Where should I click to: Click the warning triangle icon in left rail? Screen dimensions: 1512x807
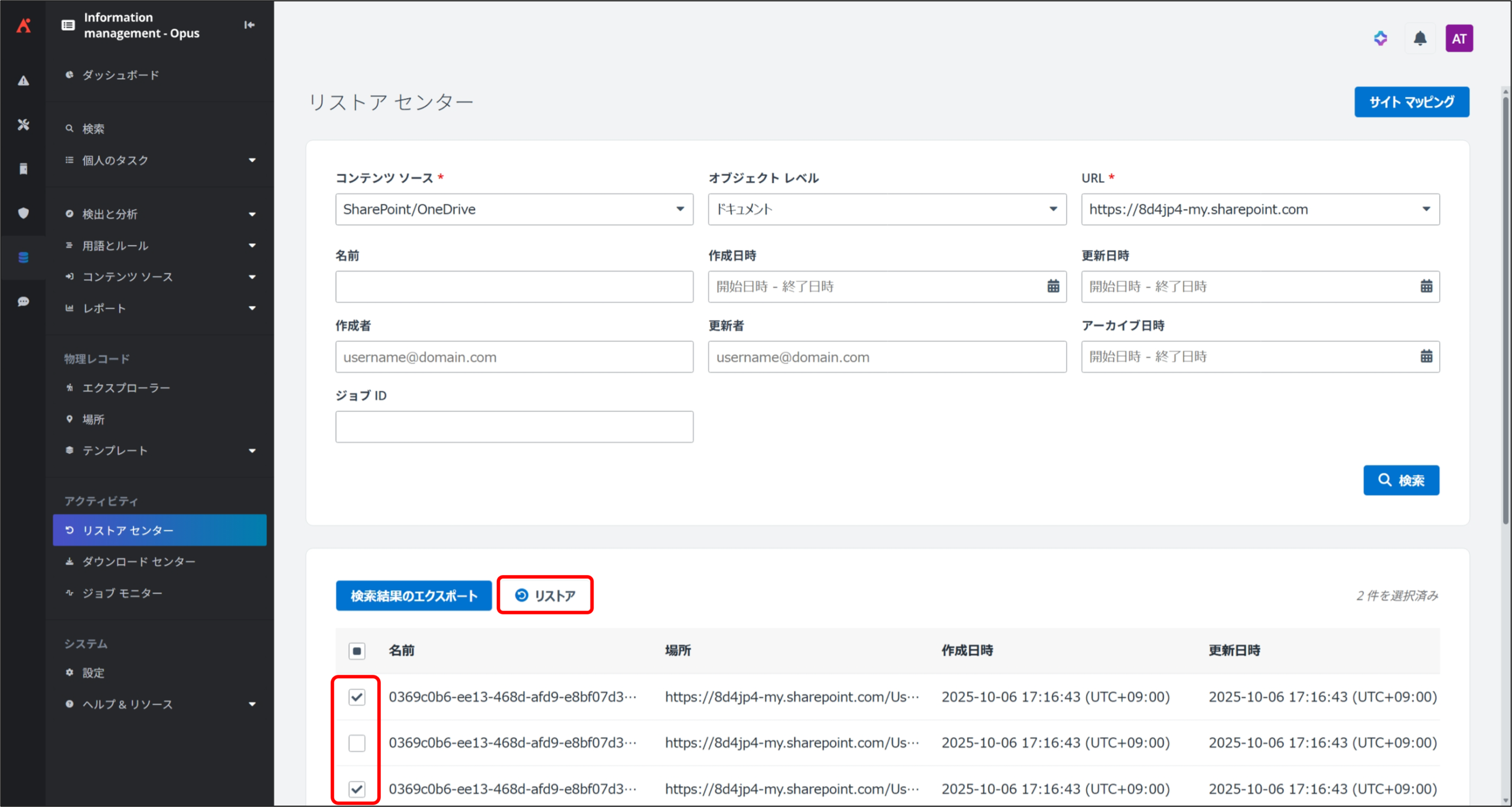pyautogui.click(x=24, y=81)
